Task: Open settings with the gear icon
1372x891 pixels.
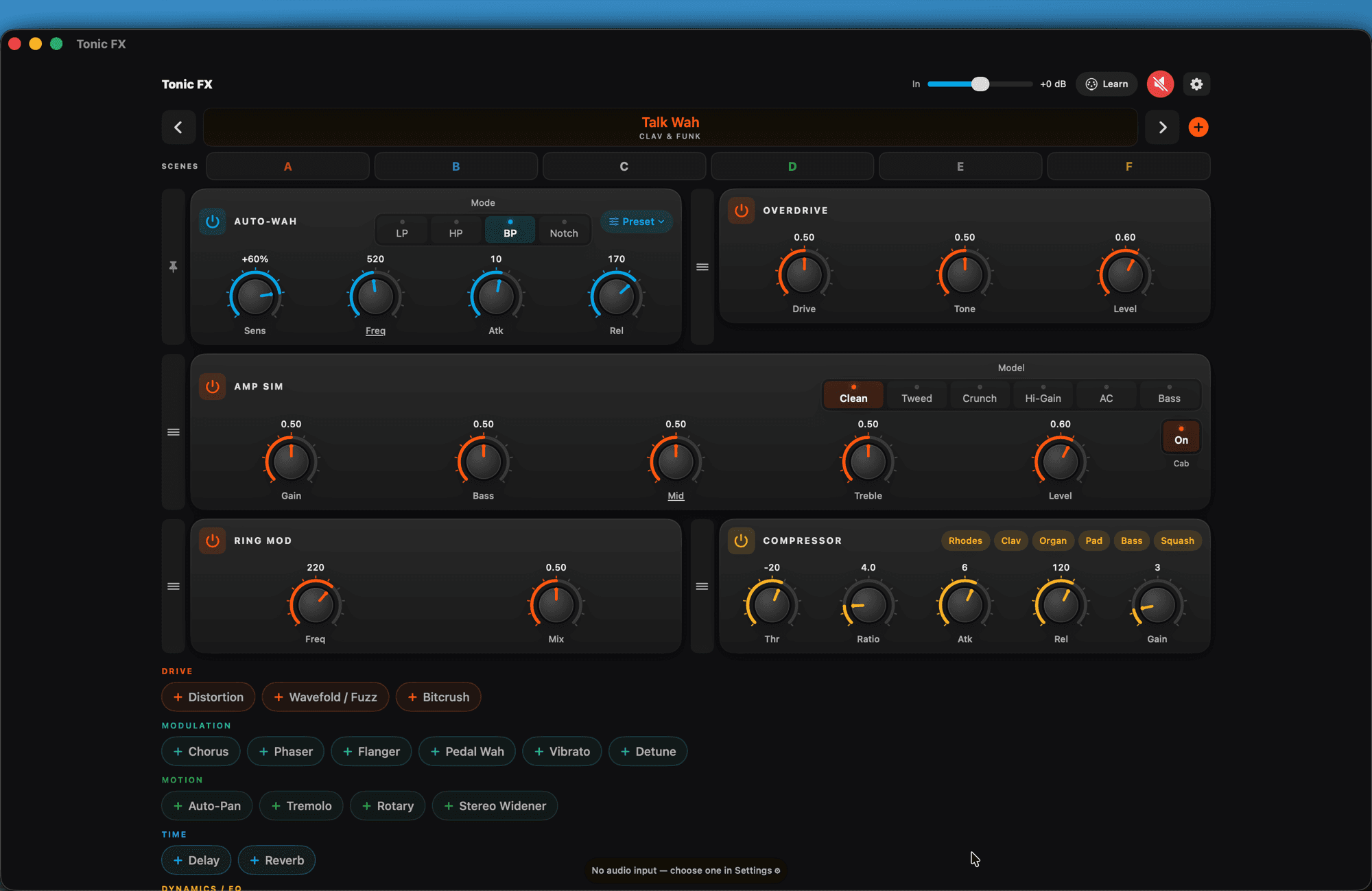Action: [1196, 84]
